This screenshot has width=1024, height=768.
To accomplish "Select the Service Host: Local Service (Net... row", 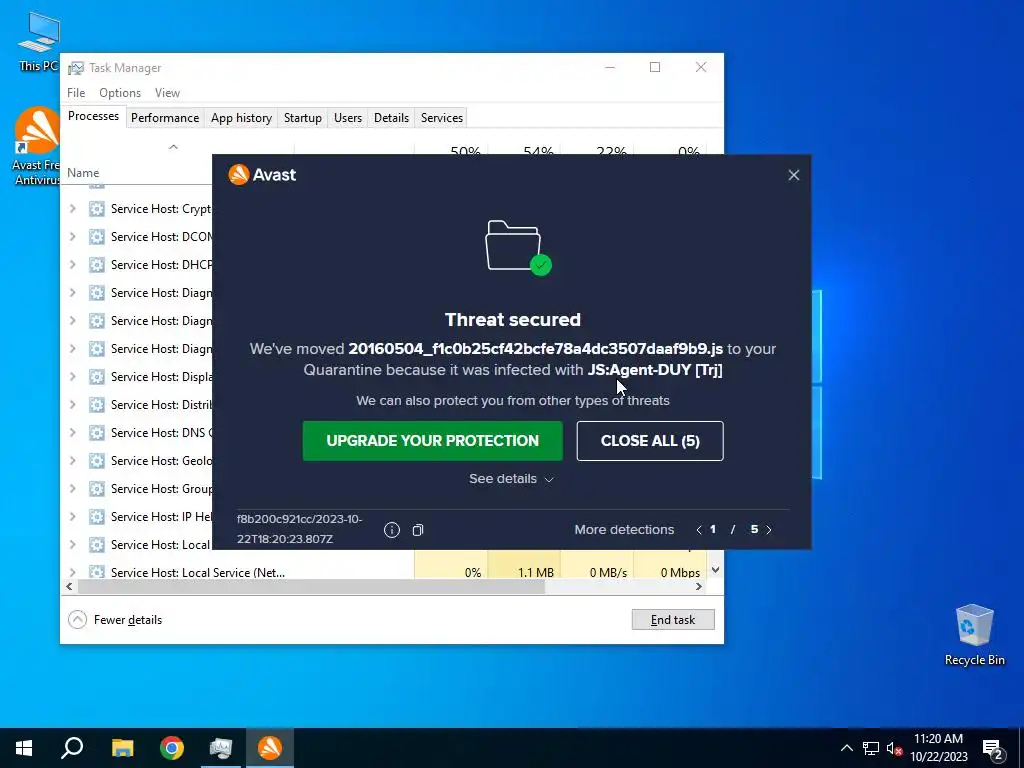I will [383, 573].
